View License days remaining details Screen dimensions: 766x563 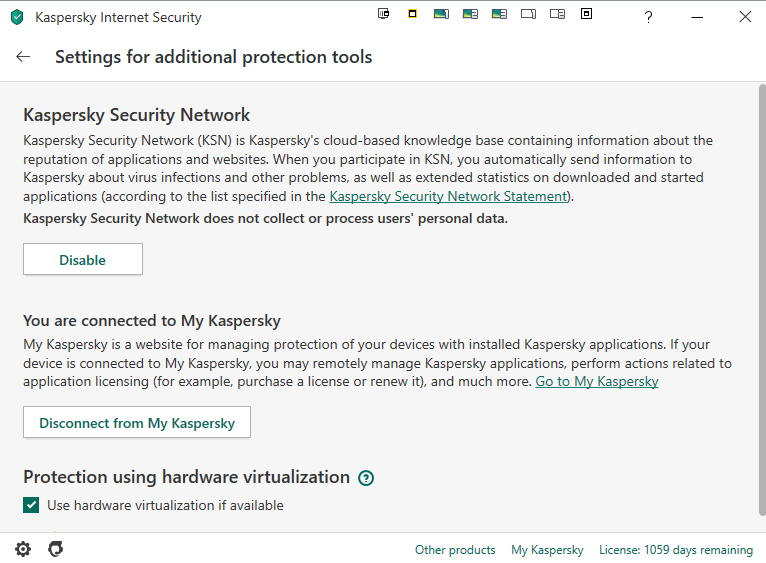tap(675, 550)
